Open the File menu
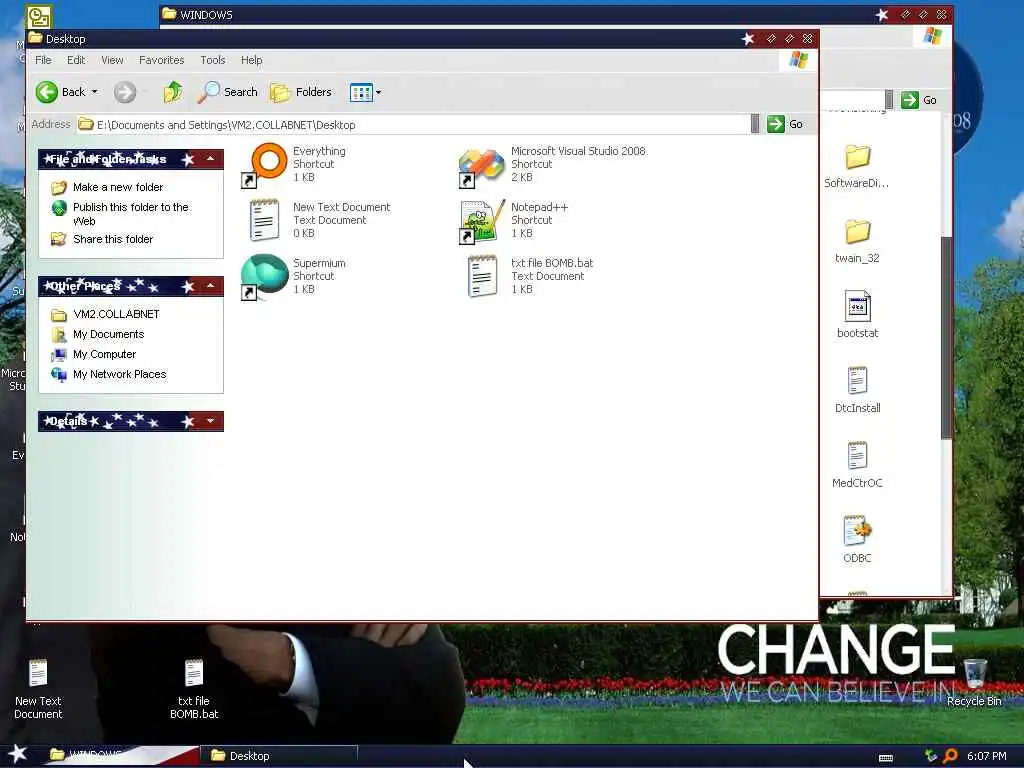Screen dimensions: 1024x768 click(43, 60)
